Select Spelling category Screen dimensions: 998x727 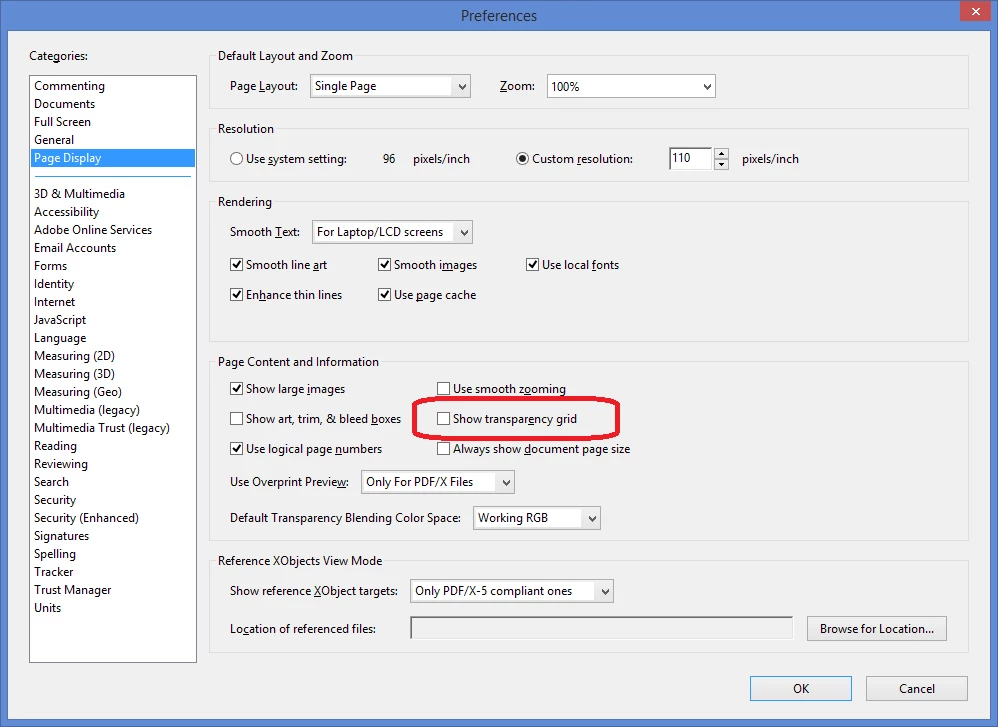(55, 554)
